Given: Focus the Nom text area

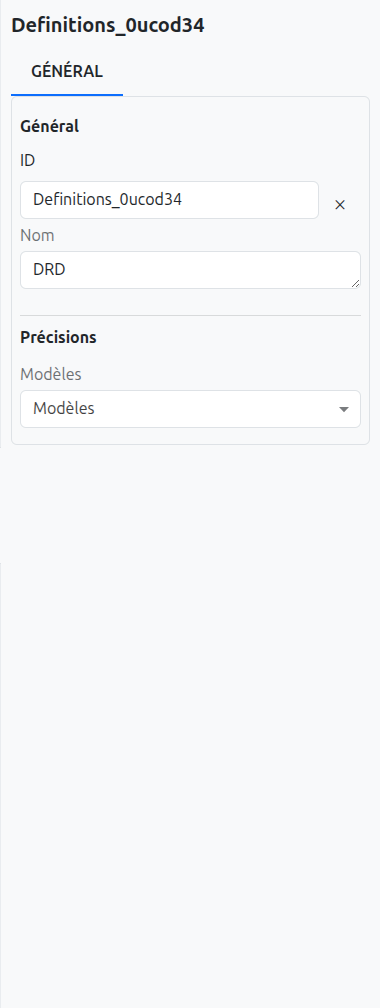Looking at the screenshot, I should pos(190,270).
